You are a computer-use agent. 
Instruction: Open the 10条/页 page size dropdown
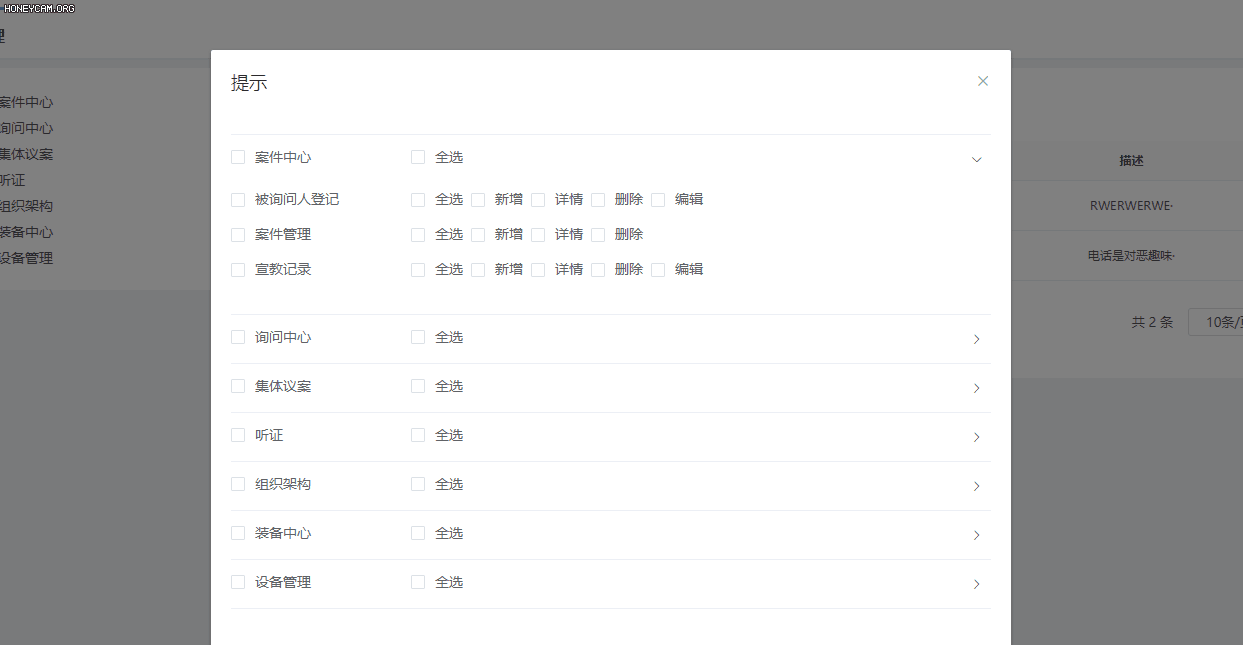[x=1216, y=322]
